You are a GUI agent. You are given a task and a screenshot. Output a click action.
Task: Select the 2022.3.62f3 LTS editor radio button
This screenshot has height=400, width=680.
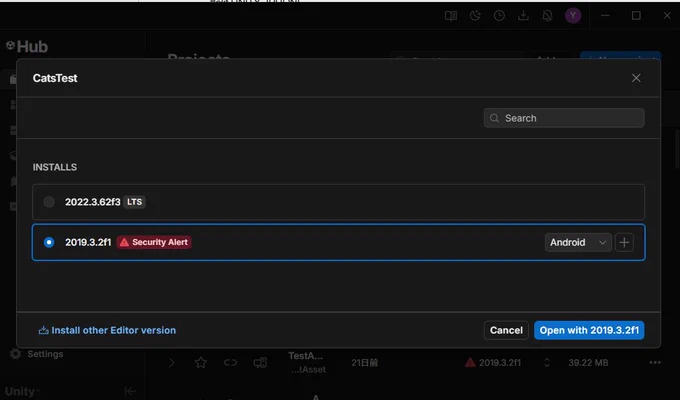coord(49,202)
